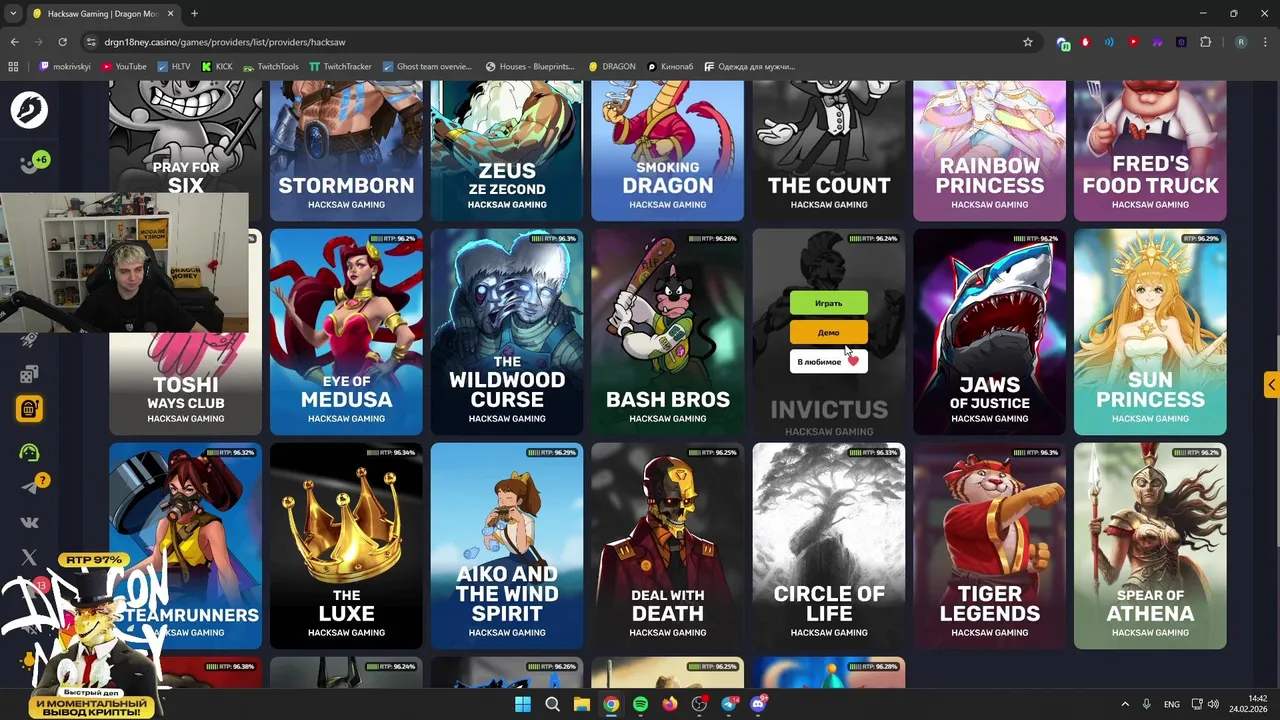Open the TwitchTools bookmark
The width and height of the screenshot is (1280, 720).
[270, 66]
